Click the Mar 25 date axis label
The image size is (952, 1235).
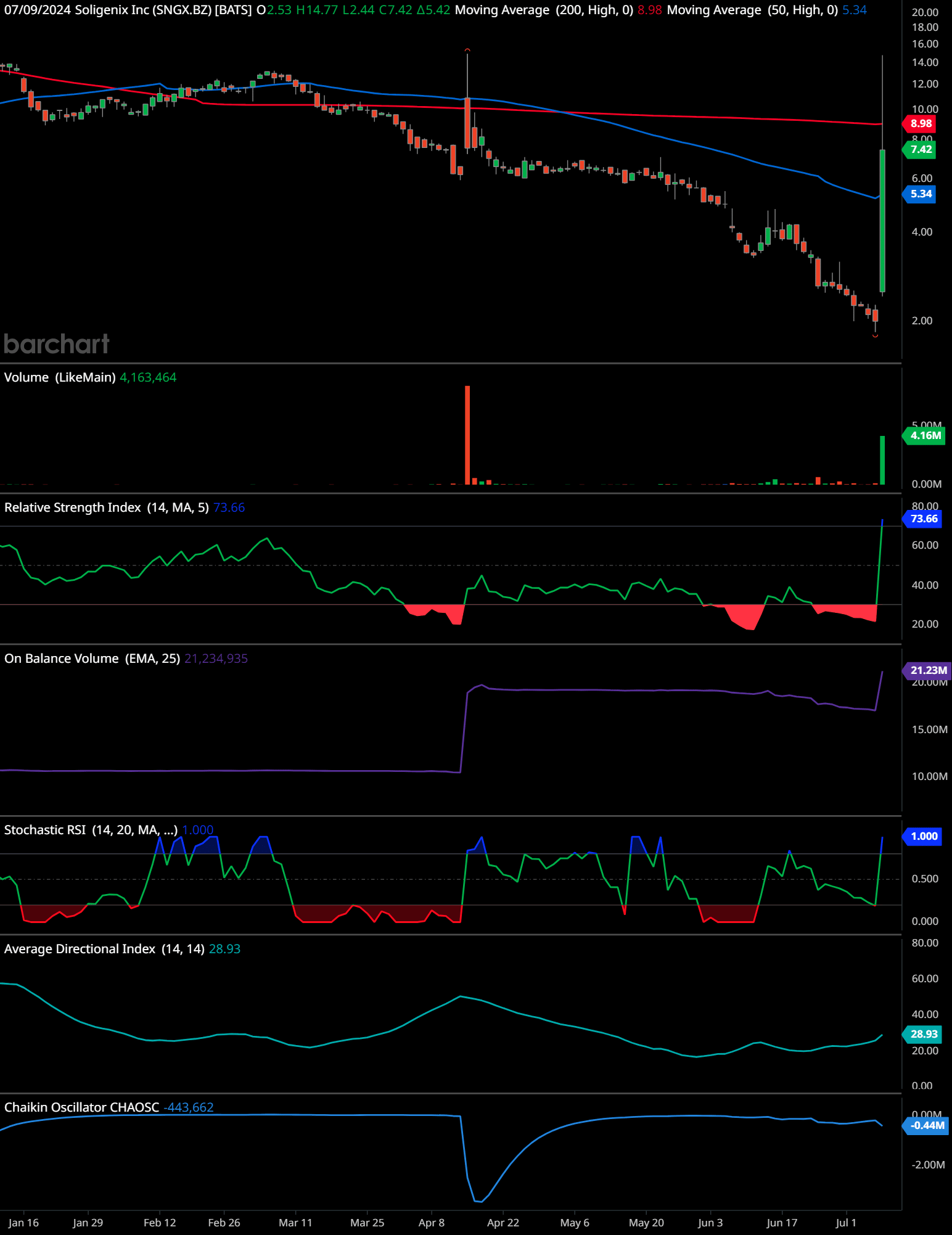(x=367, y=1223)
